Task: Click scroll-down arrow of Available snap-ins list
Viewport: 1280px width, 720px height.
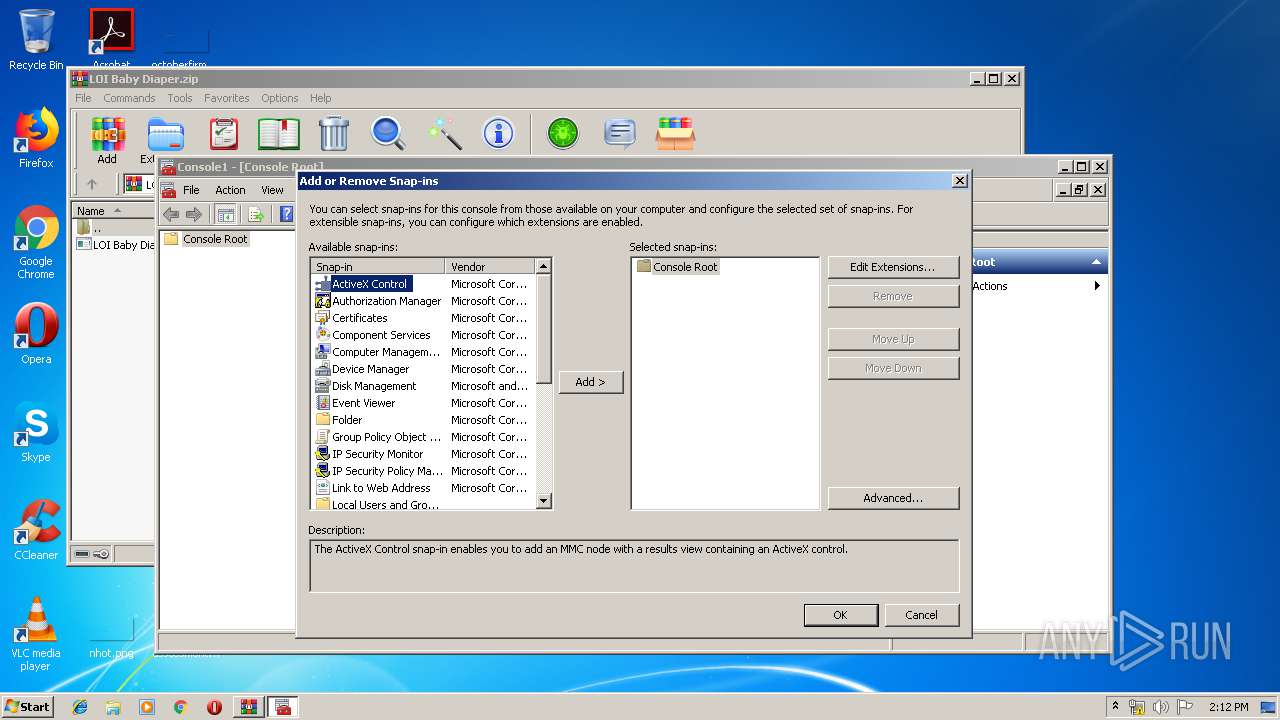Action: 543,501
